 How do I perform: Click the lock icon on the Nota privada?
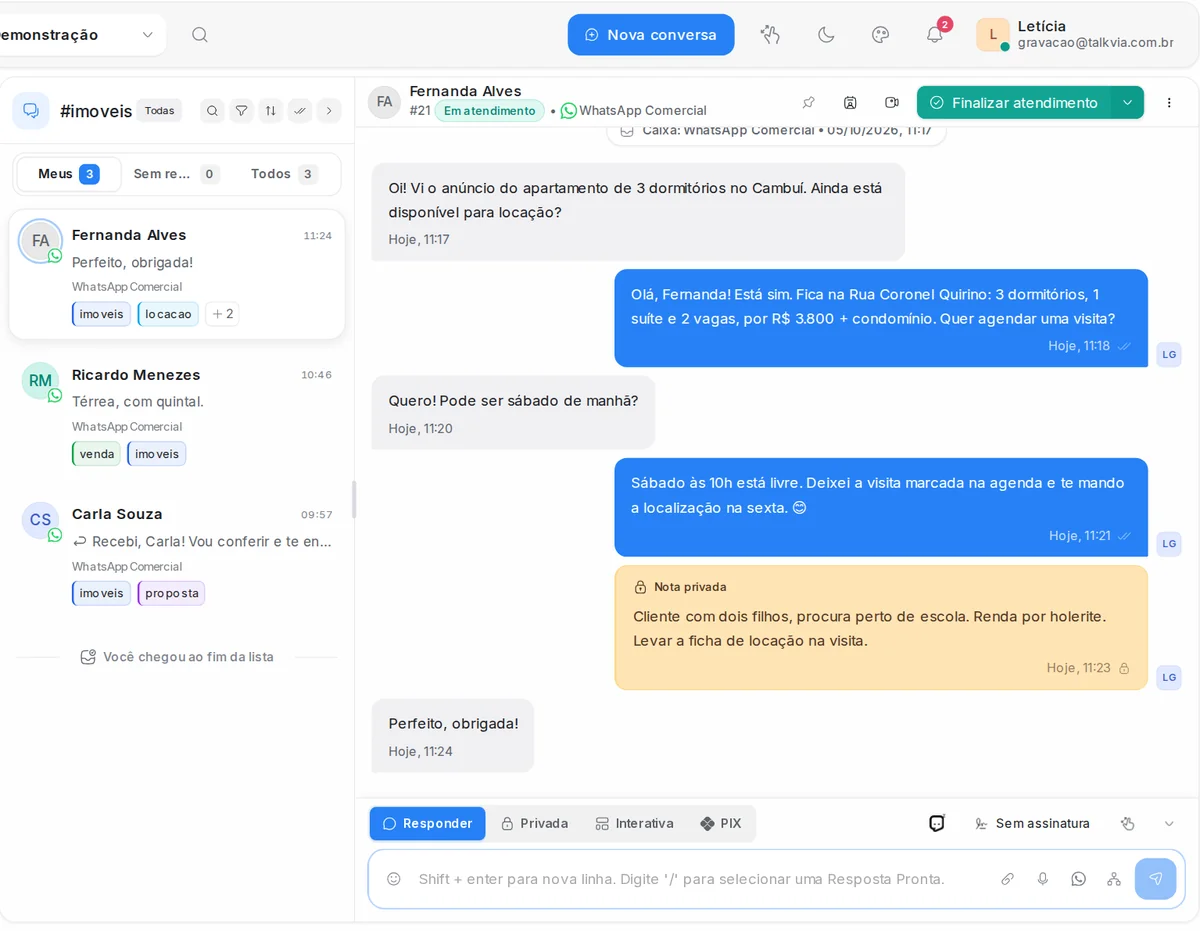[x=640, y=587]
